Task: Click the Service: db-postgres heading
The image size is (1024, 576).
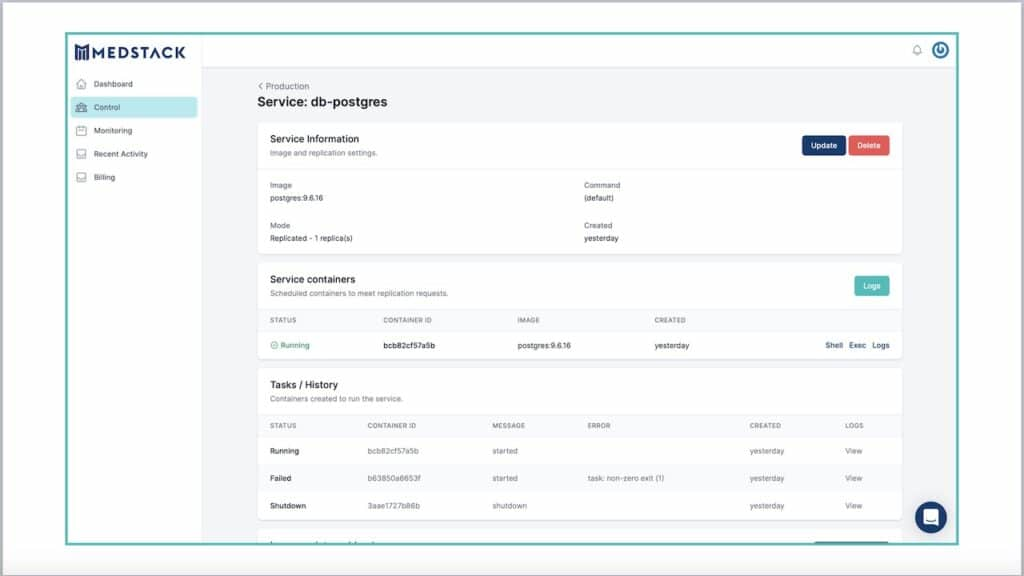Action: (x=322, y=102)
